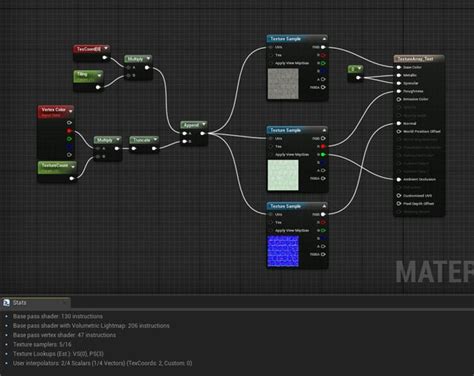Screen dimensions: 474x376
Task: Click Normal input pin on material node
Action: (399, 123)
